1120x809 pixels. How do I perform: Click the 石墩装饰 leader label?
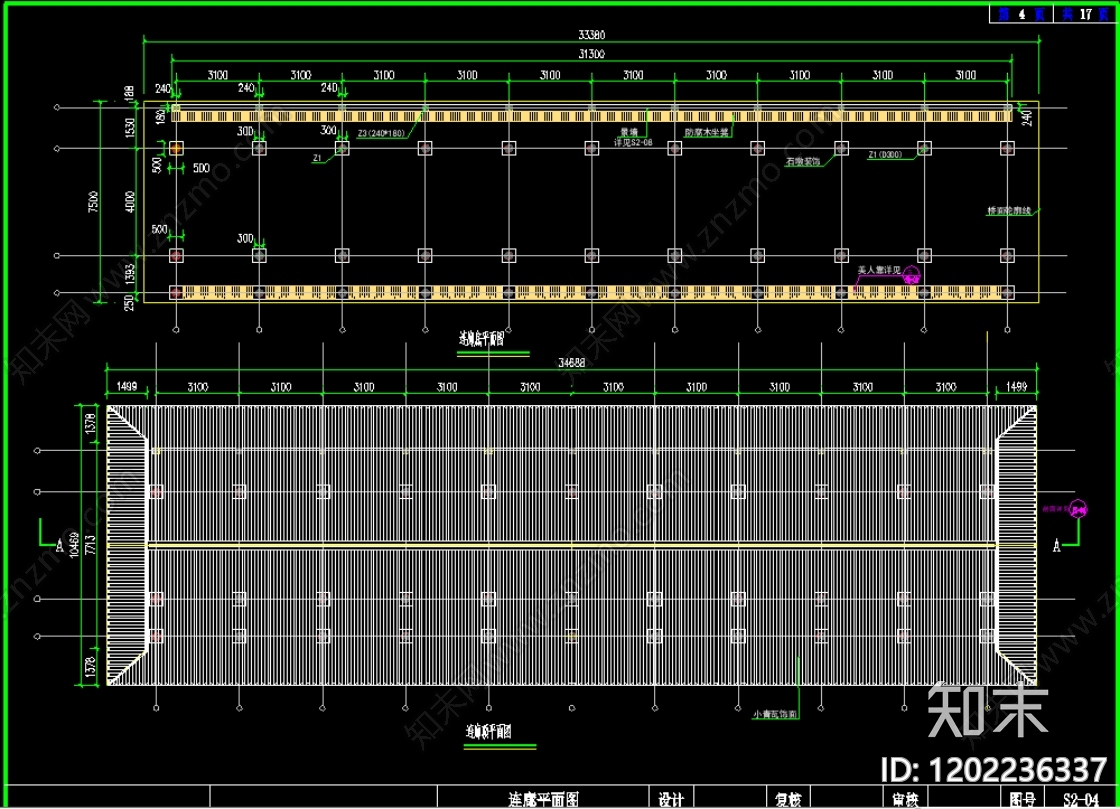coord(803,162)
